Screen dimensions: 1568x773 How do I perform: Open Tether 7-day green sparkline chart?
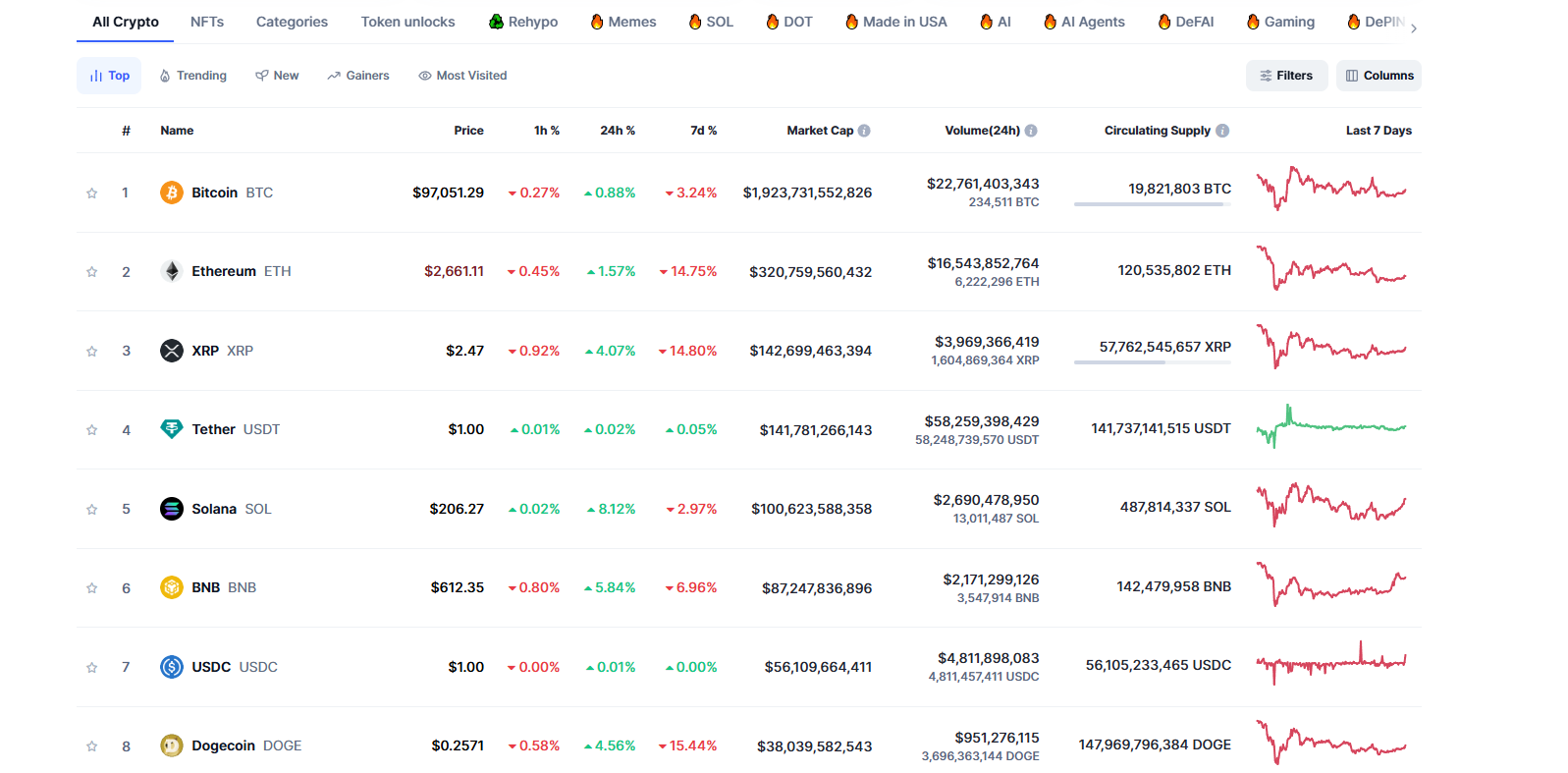pos(1331,426)
